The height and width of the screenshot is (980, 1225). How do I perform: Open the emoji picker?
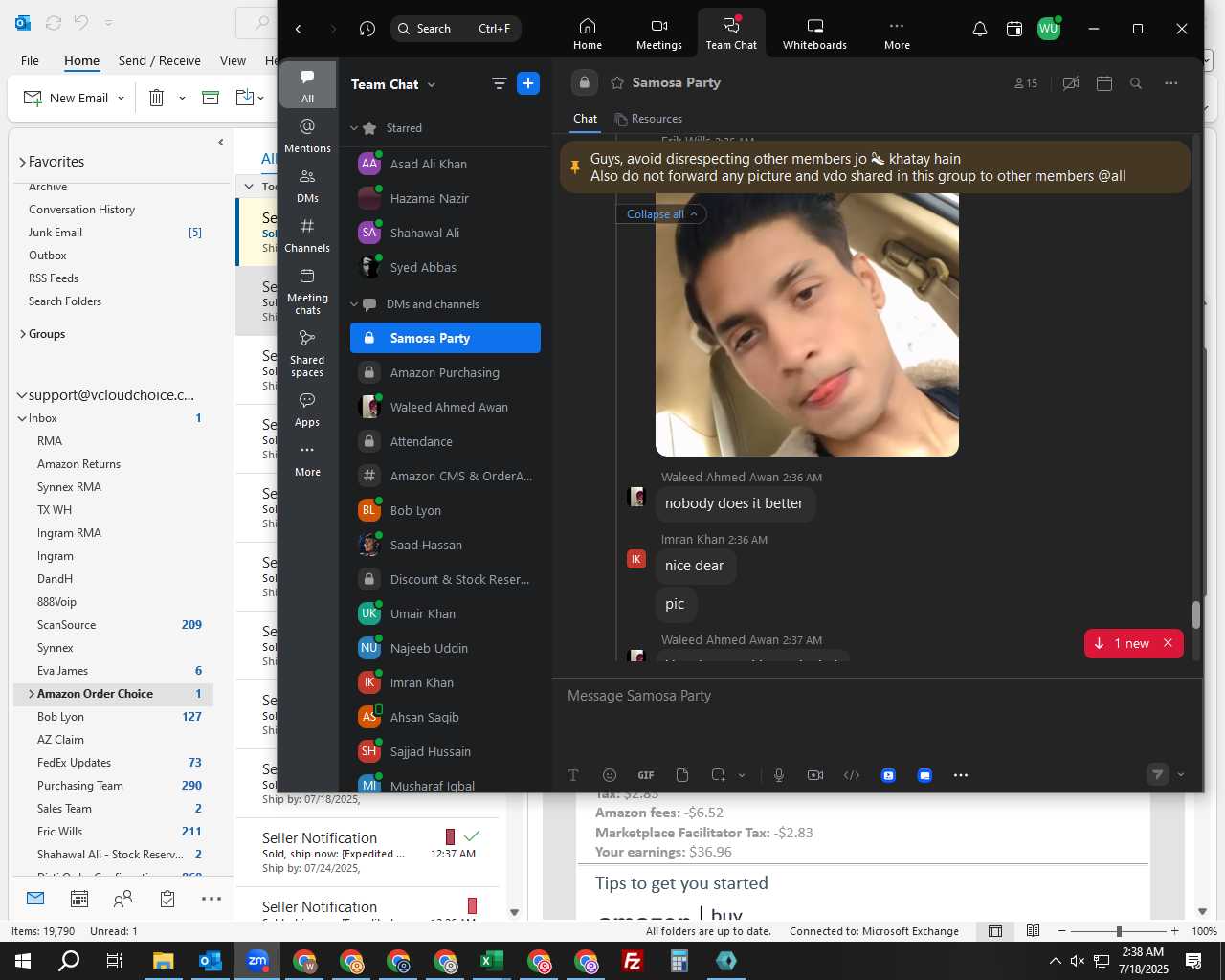(x=610, y=775)
